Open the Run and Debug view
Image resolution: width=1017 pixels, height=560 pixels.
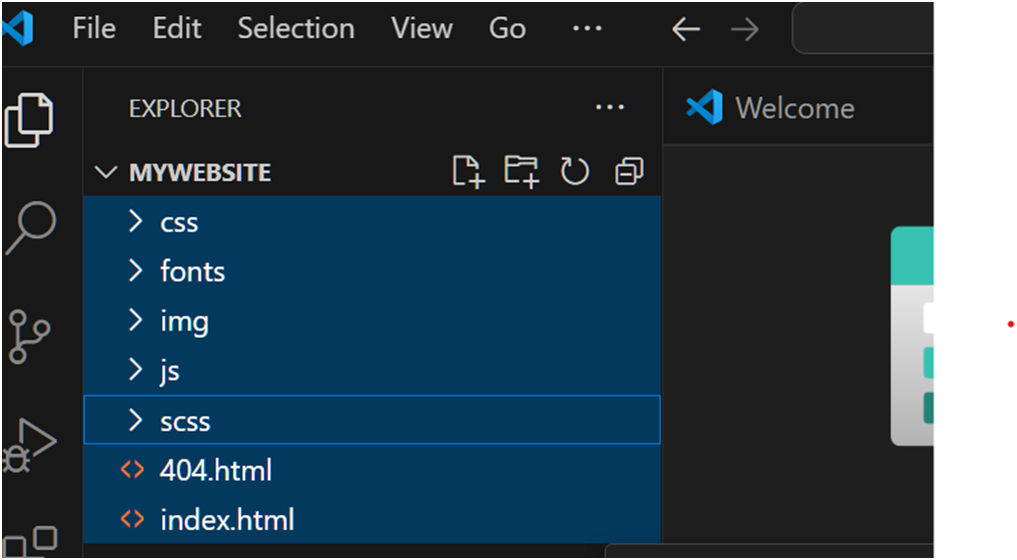[29, 445]
